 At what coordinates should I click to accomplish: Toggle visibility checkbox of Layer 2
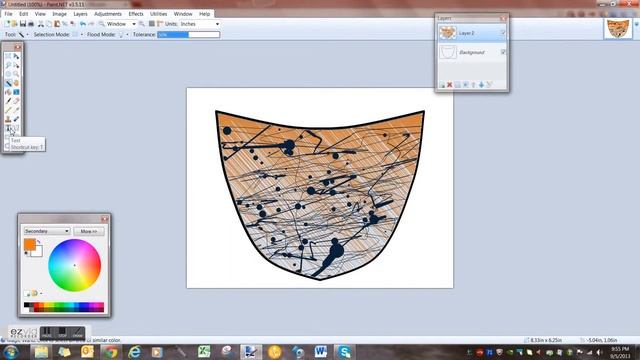[503, 33]
